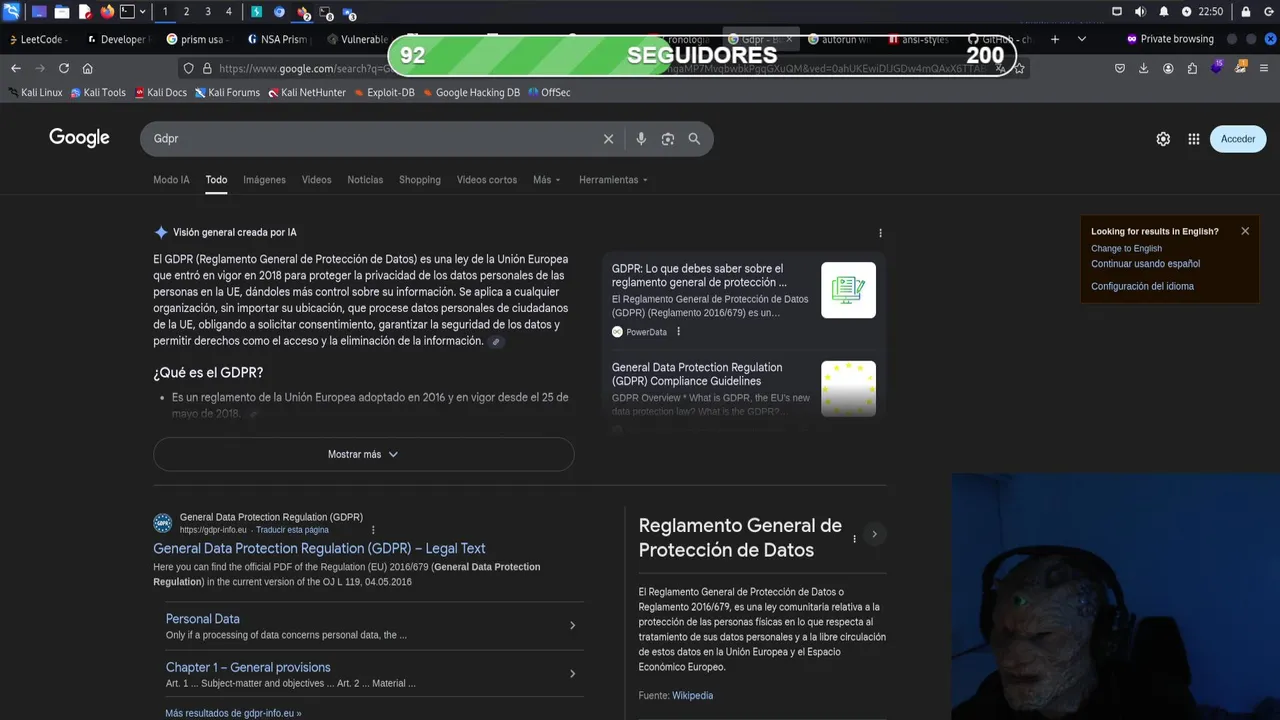Expand the terminal launcher dropdown arrow
This screenshot has height=720, width=1280.
(x=142, y=12)
